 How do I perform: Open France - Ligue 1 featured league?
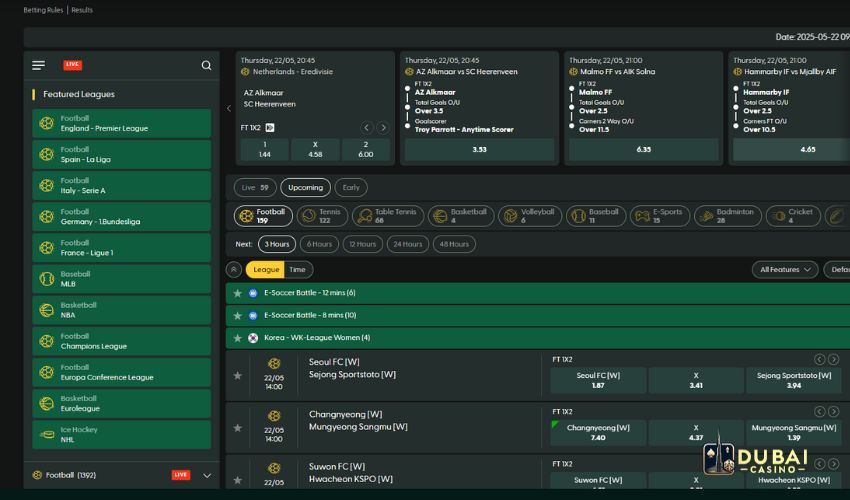[x=121, y=248]
